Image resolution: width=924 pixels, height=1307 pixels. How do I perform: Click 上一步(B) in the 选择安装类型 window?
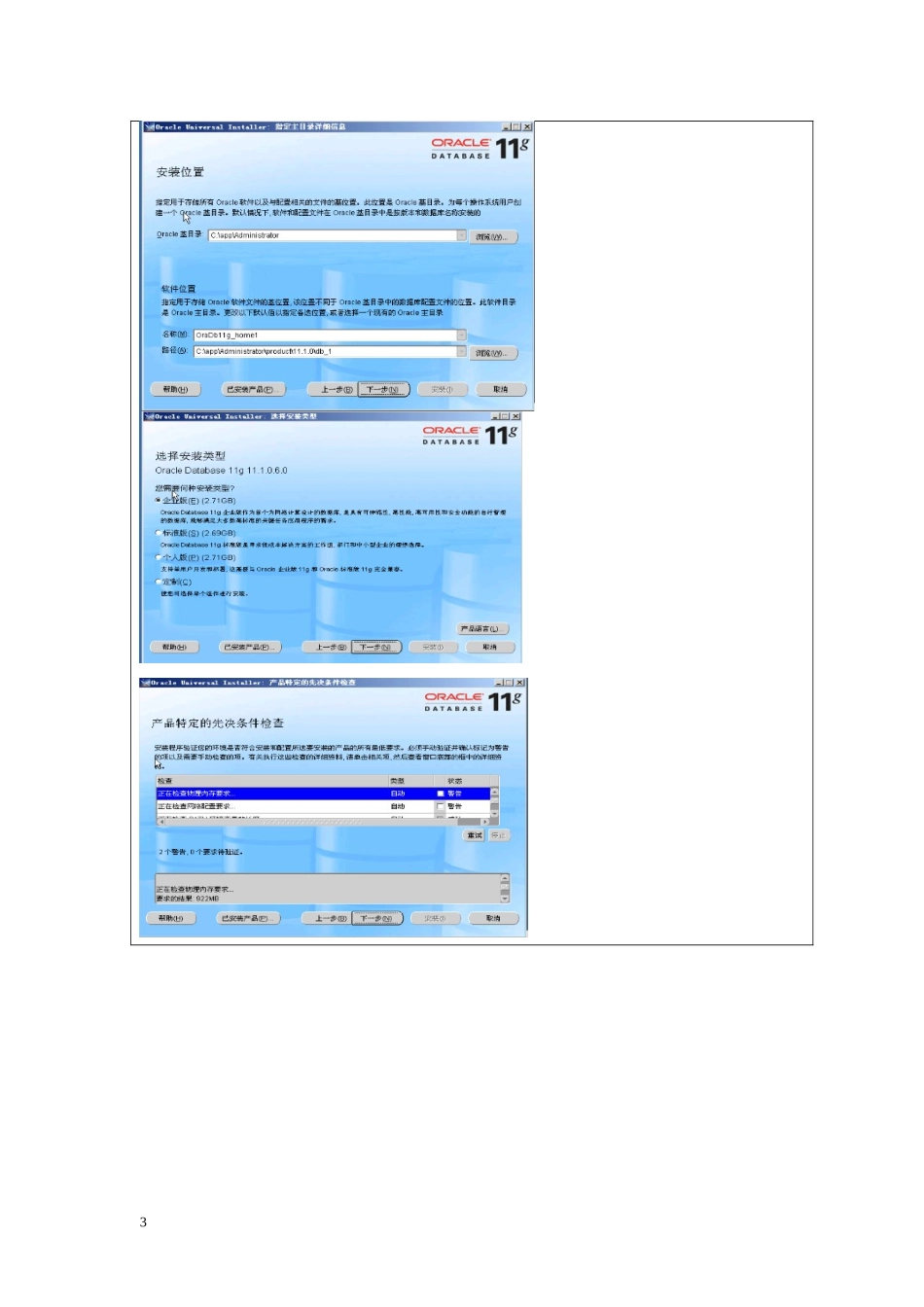325,647
